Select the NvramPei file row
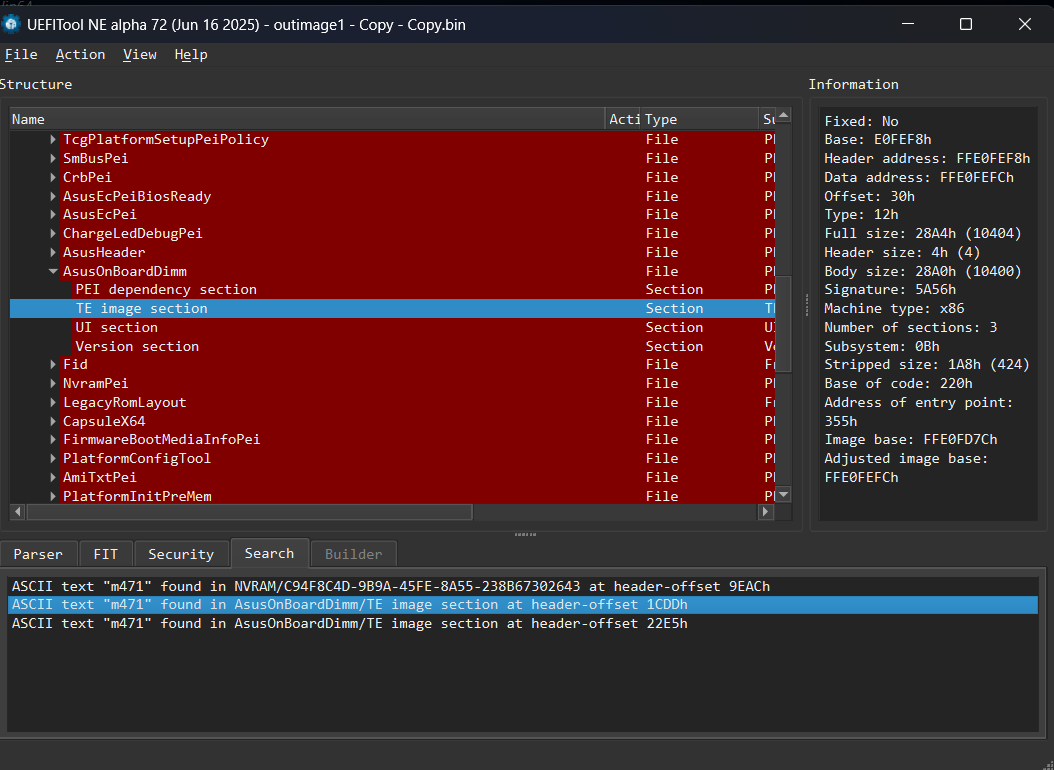The height and width of the screenshot is (770, 1054). pos(393,383)
